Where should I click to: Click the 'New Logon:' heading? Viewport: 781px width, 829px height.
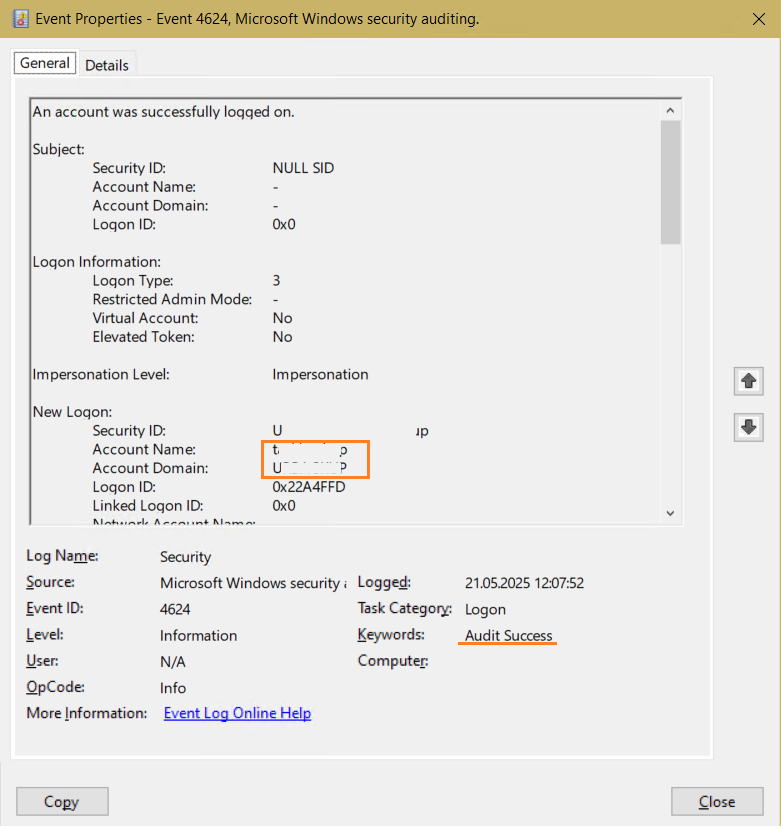pos(72,412)
